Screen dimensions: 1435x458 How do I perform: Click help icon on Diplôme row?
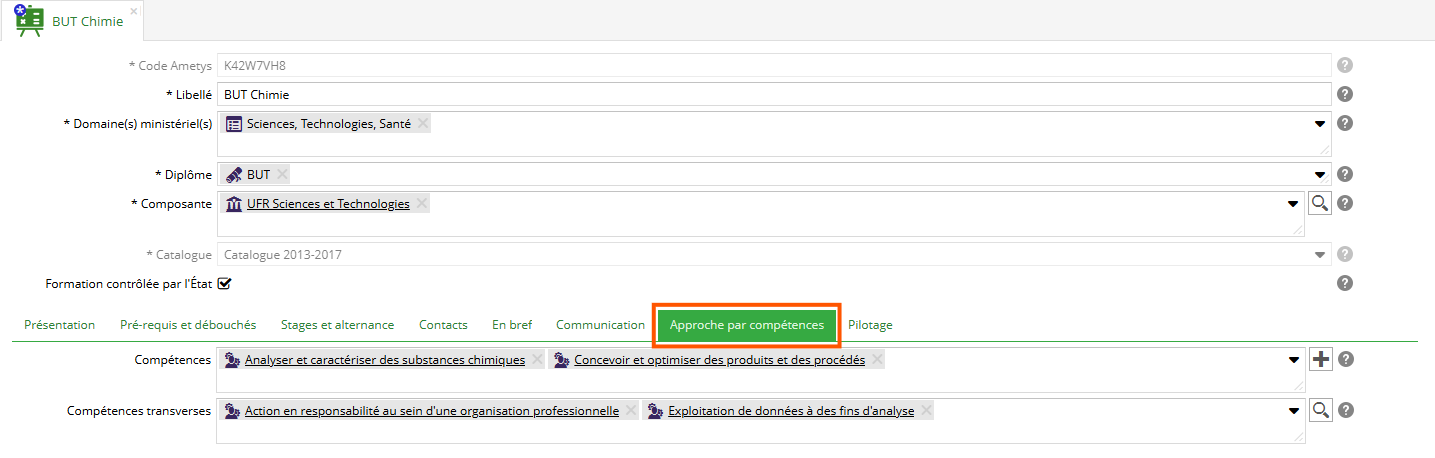[1345, 174]
